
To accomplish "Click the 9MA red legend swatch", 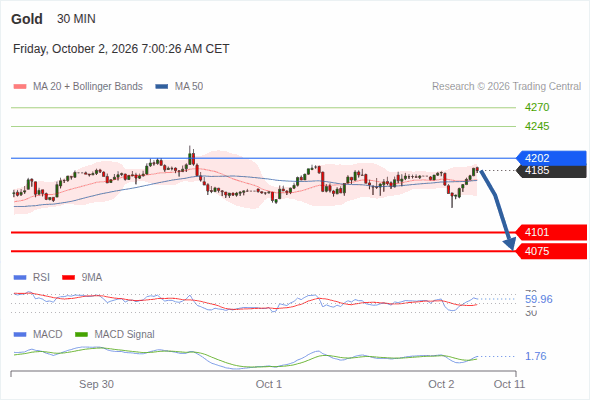I will click(x=68, y=278).
